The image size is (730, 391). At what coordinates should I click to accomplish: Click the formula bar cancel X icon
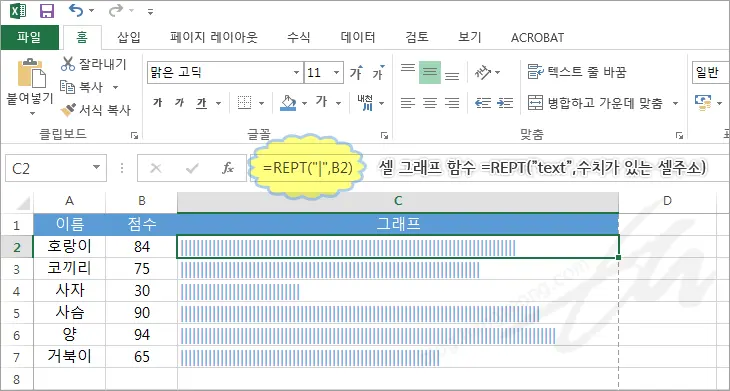point(156,168)
